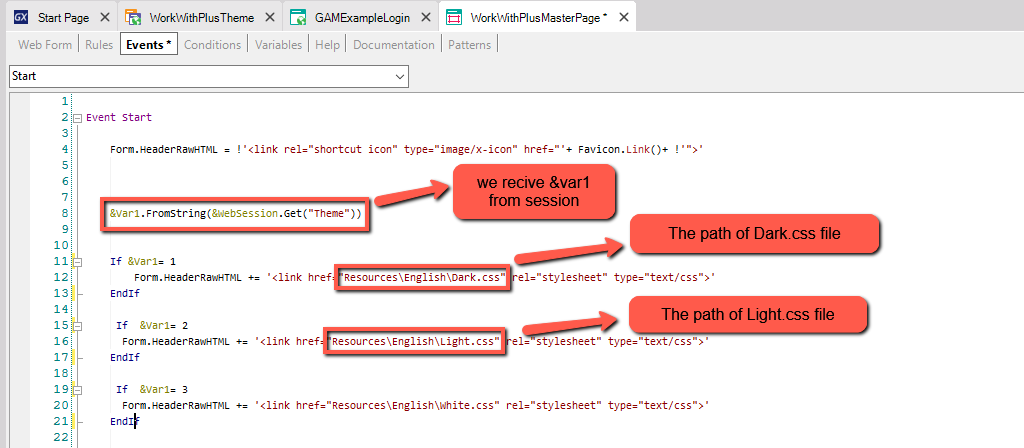The width and height of the screenshot is (1024, 448).
Task: Open the Documentation section
Action: click(394, 44)
